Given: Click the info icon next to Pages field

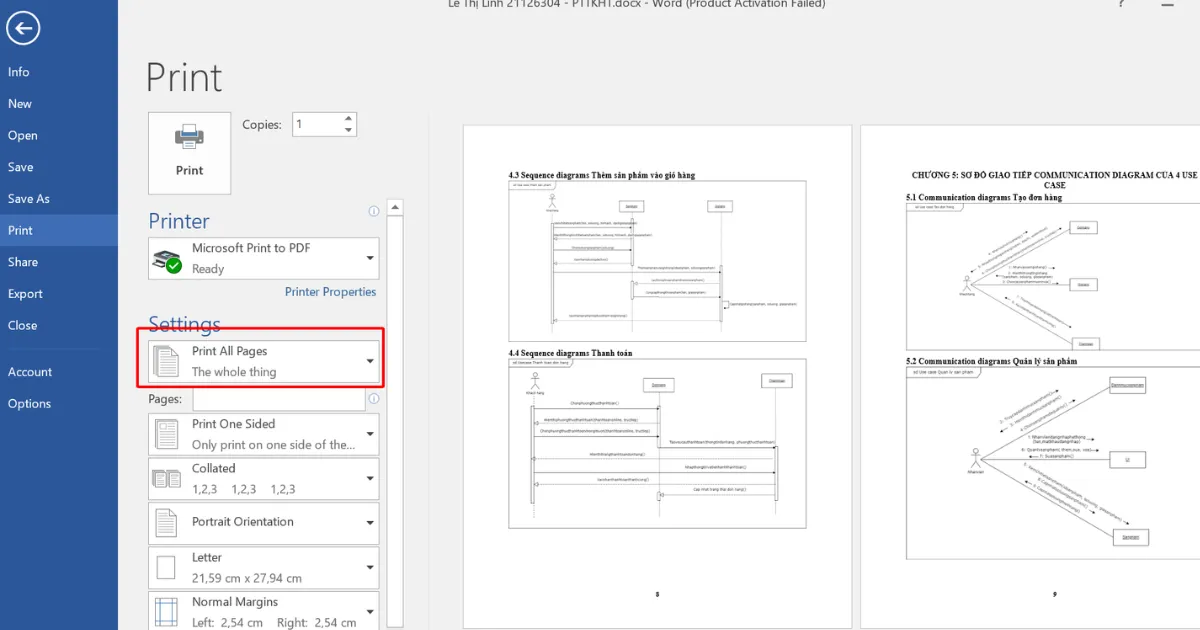Looking at the screenshot, I should pyautogui.click(x=373, y=398).
